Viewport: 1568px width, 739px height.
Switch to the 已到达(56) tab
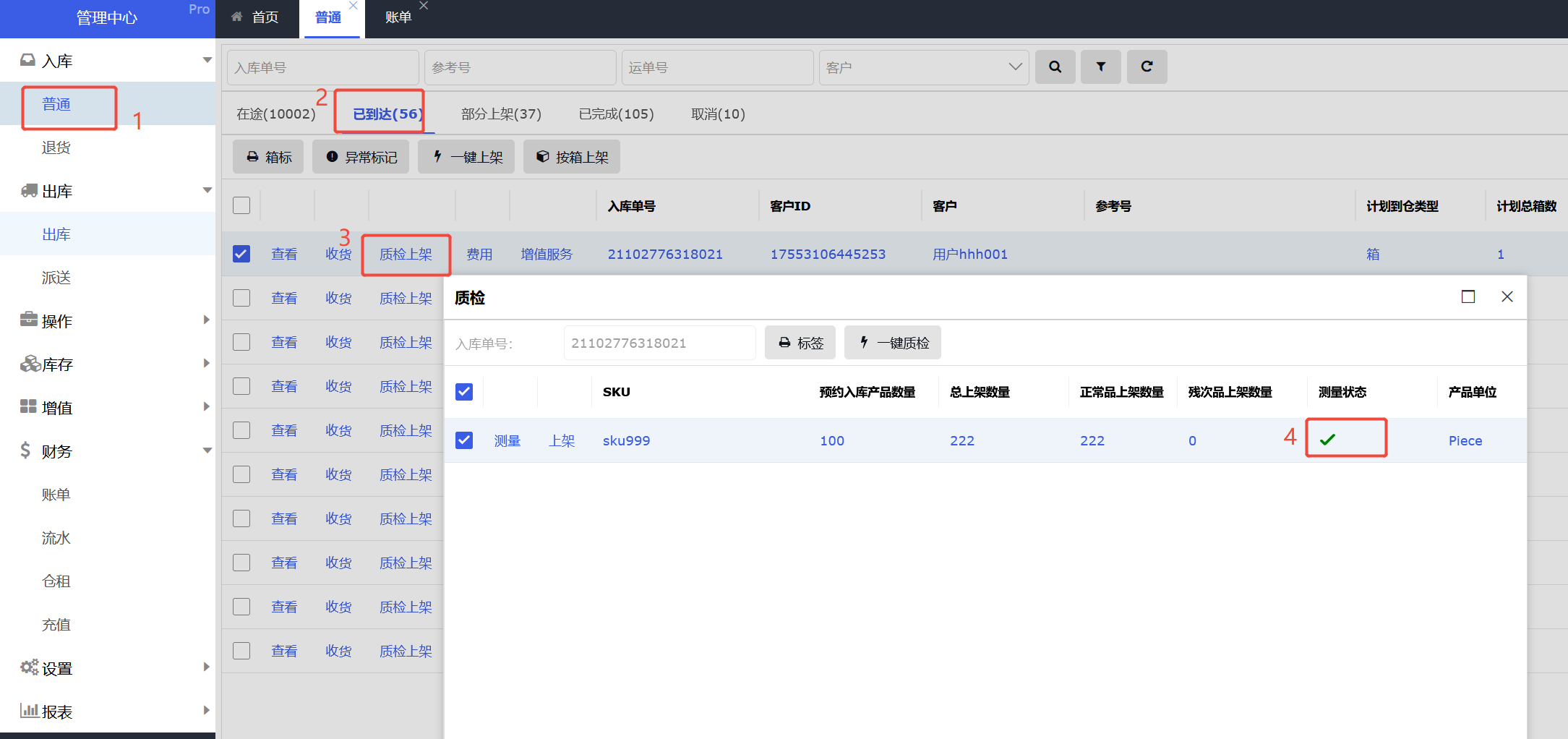click(387, 114)
